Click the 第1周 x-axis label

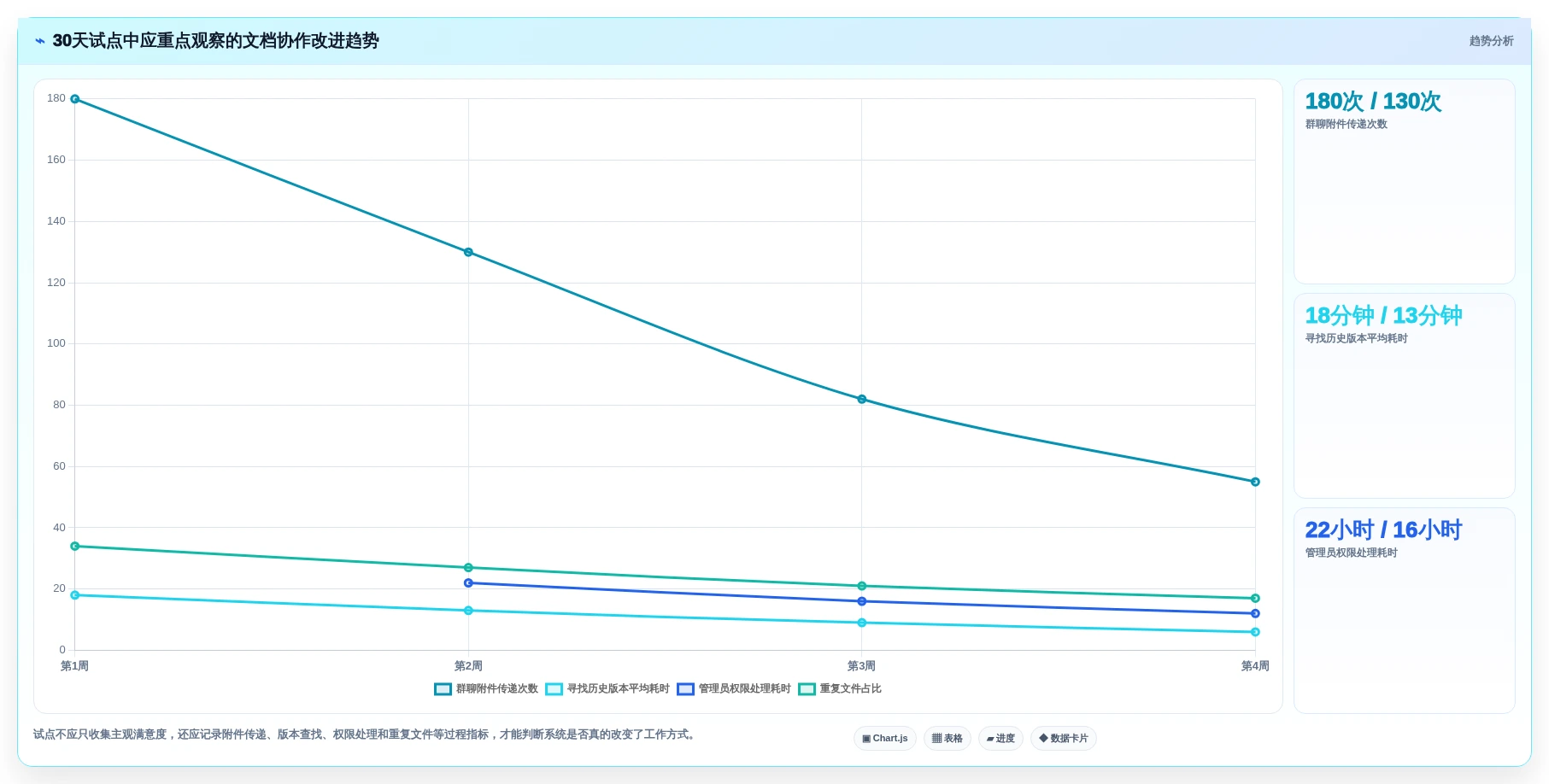pos(74,666)
